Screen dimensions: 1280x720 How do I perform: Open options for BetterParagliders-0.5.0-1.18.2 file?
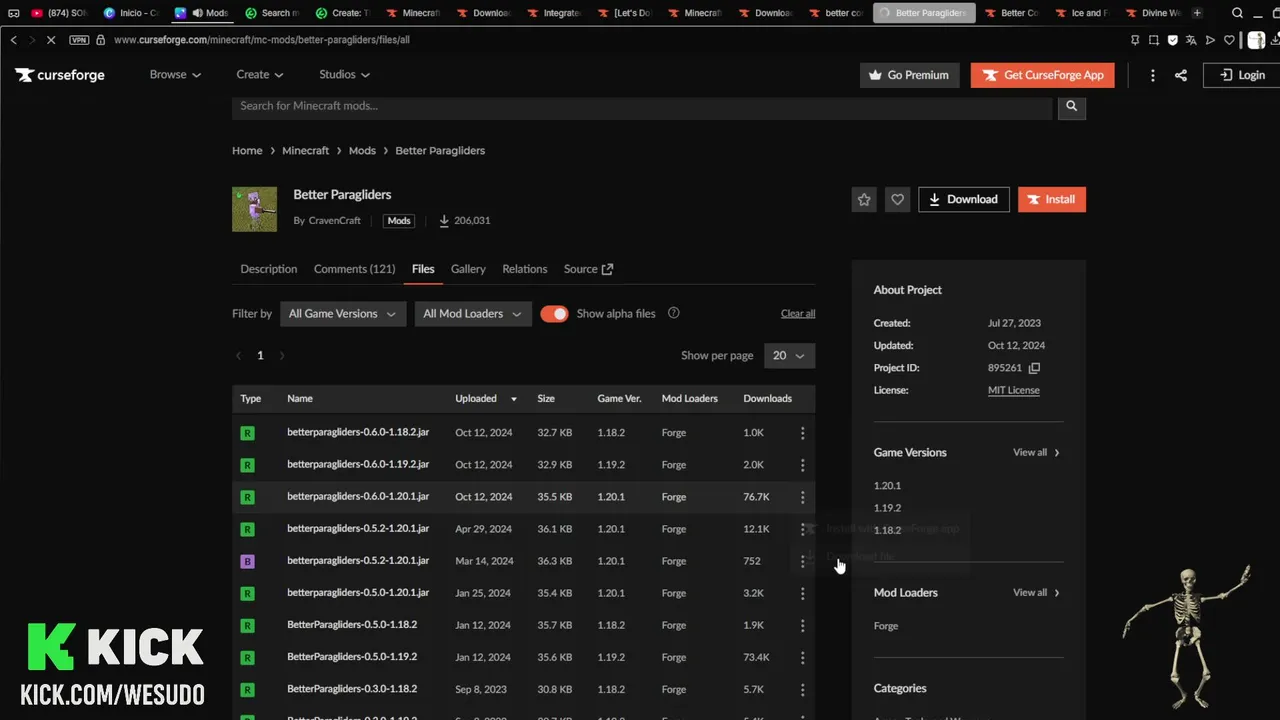click(802, 625)
